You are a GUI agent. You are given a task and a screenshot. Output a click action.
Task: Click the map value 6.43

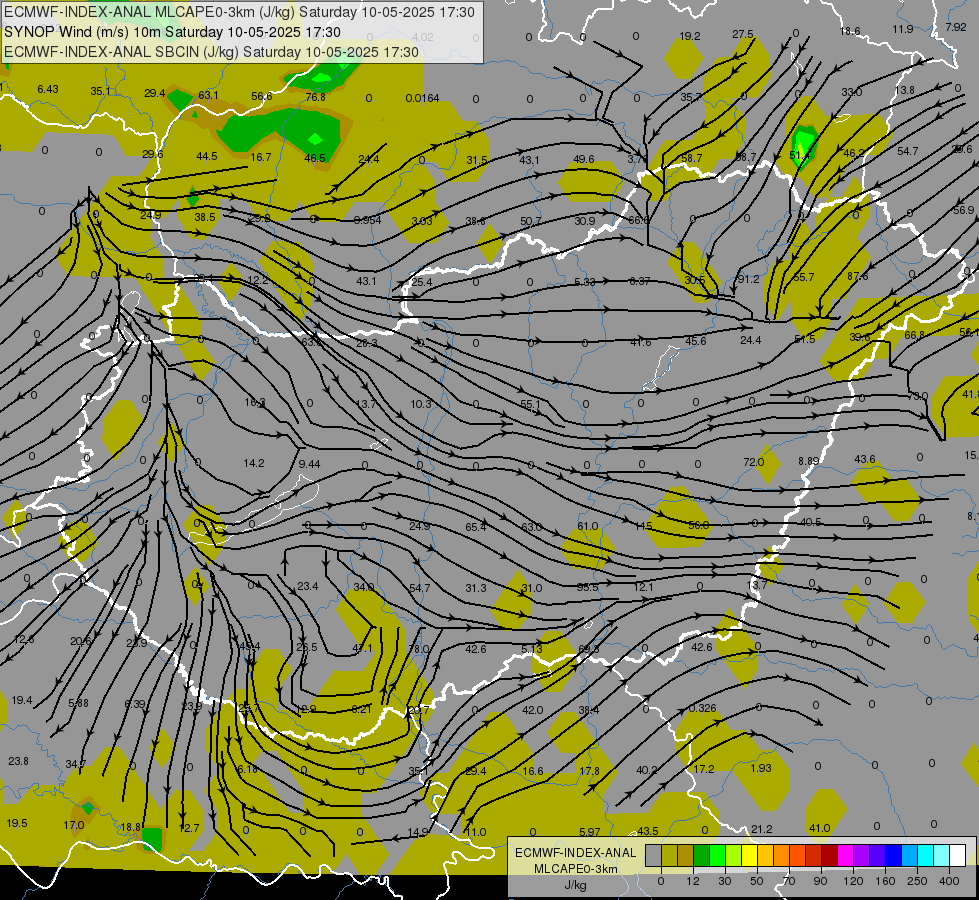(x=48, y=89)
